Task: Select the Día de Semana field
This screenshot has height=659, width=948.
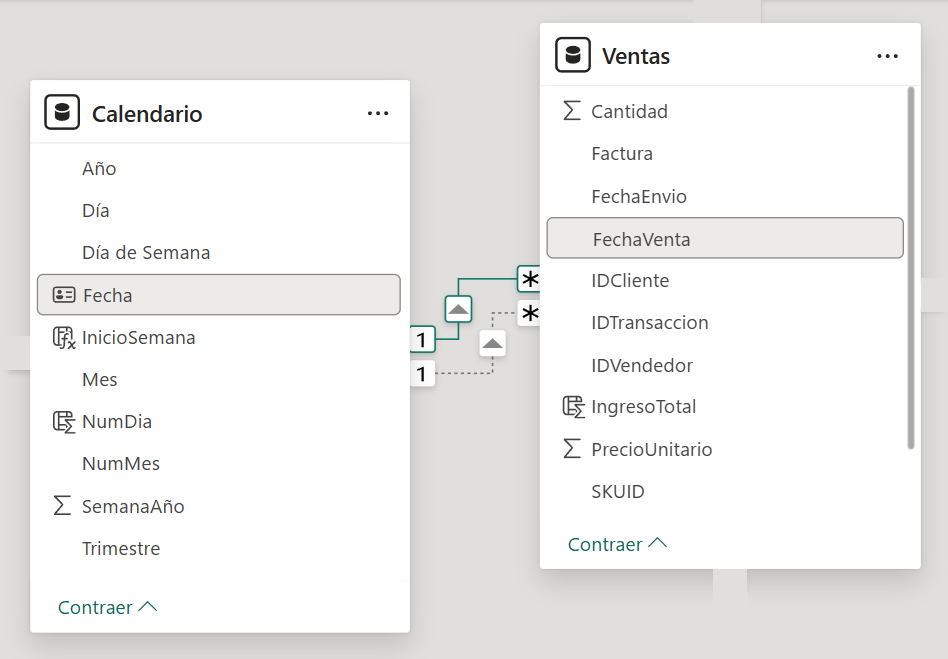Action: point(146,253)
